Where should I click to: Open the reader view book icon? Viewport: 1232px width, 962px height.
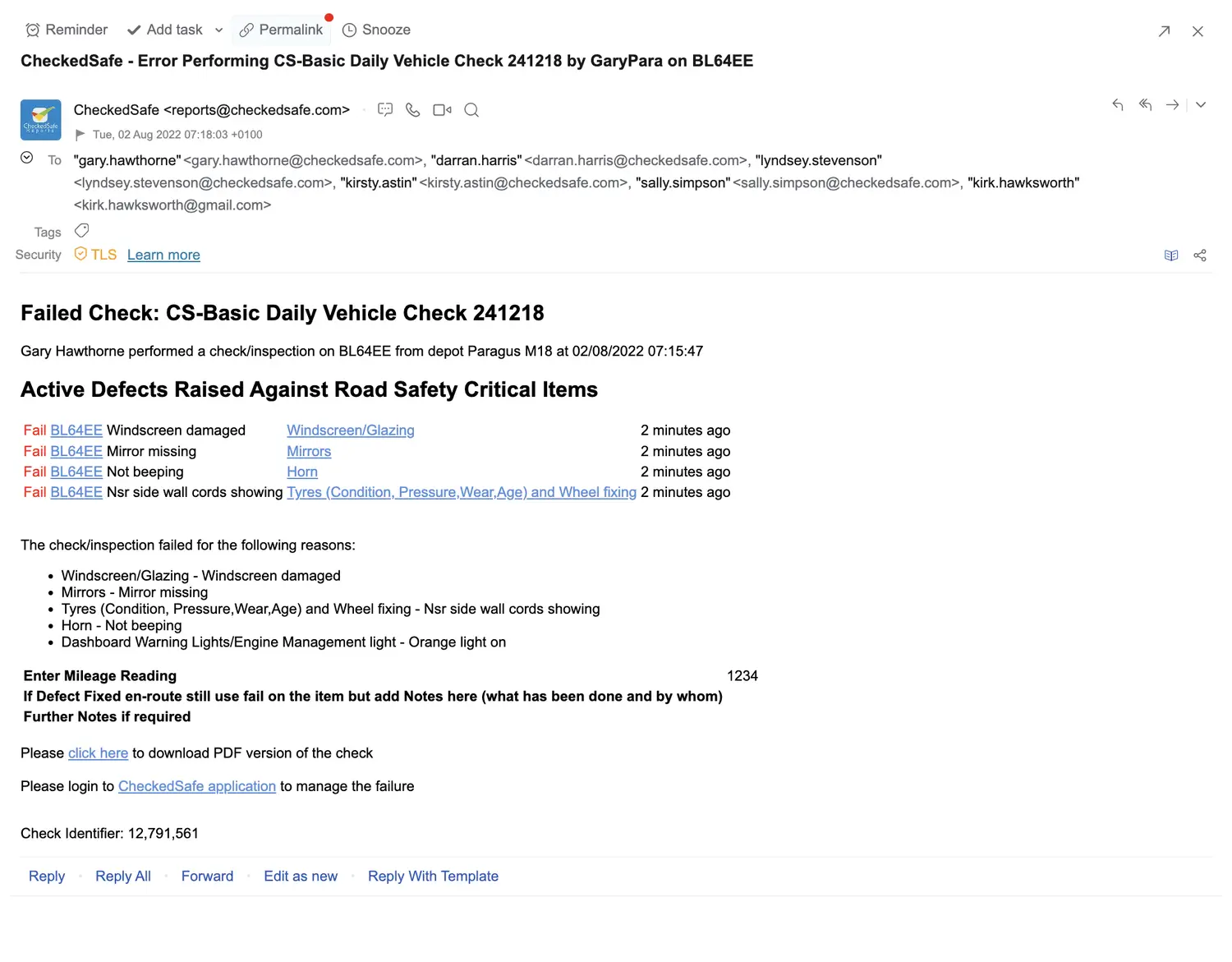(x=1171, y=255)
